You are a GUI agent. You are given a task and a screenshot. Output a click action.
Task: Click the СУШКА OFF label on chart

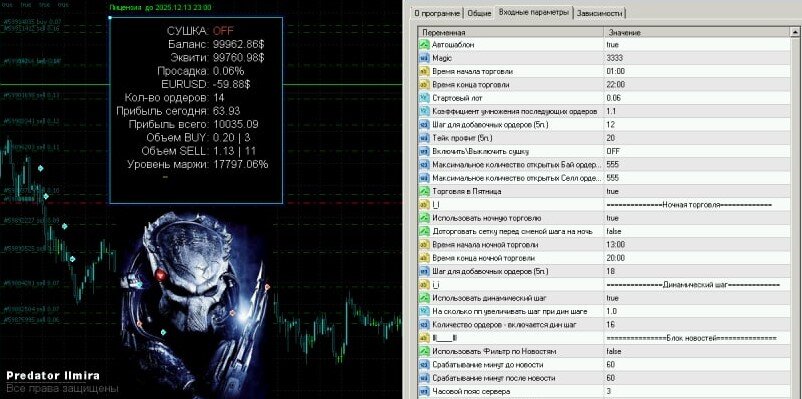[x=200, y=31]
